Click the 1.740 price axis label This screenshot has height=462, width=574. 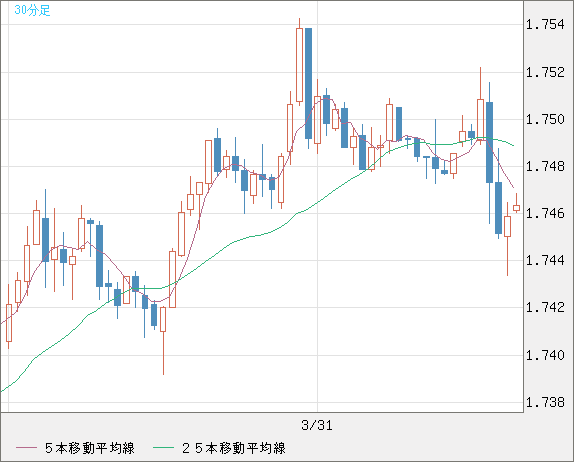click(x=545, y=355)
